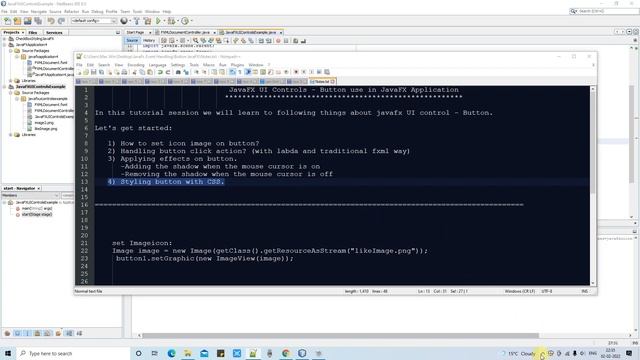Click Source view button in NetBeans editor
The width and height of the screenshot is (640, 360).
tap(132, 40)
